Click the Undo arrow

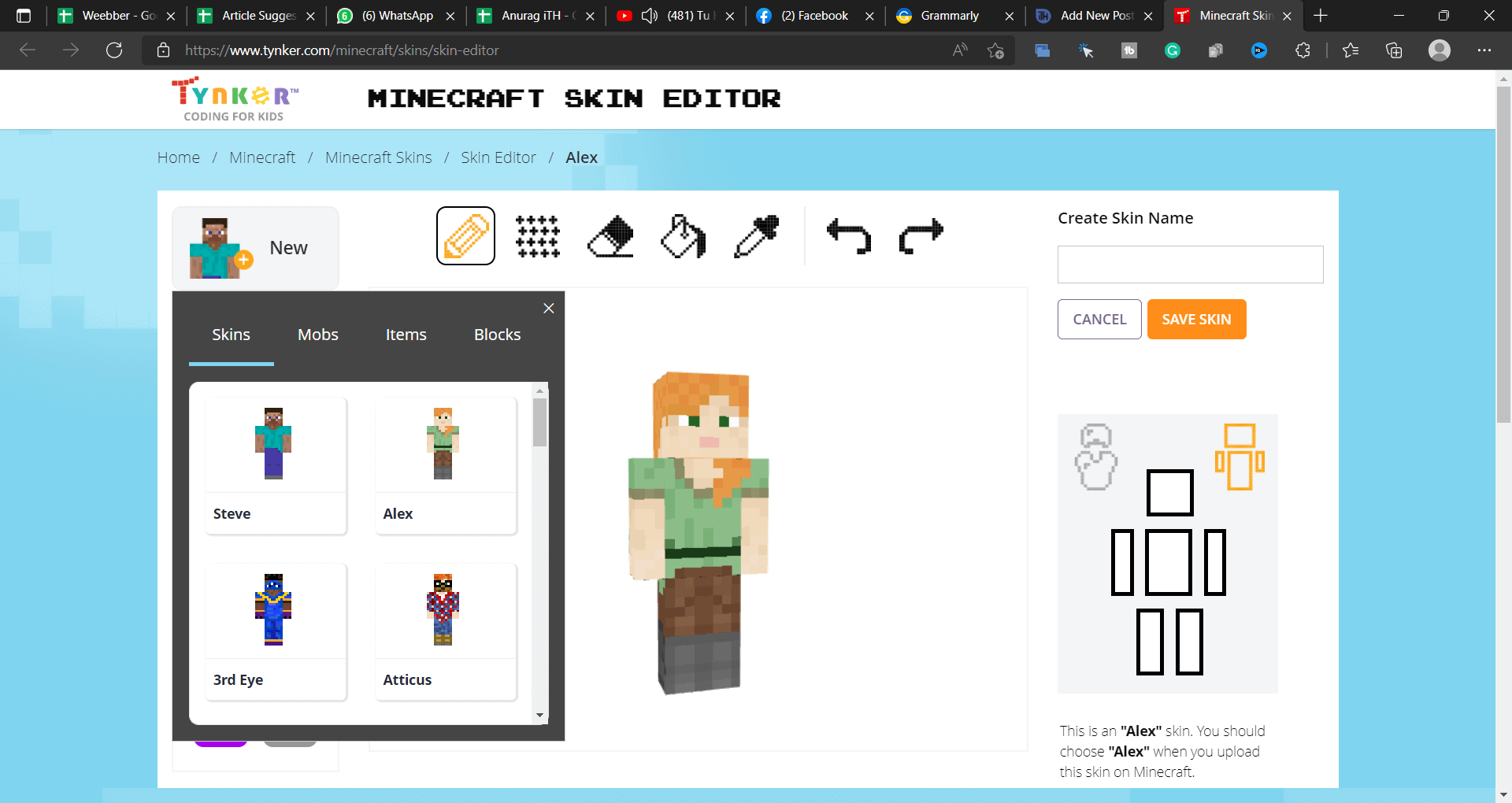coord(848,236)
